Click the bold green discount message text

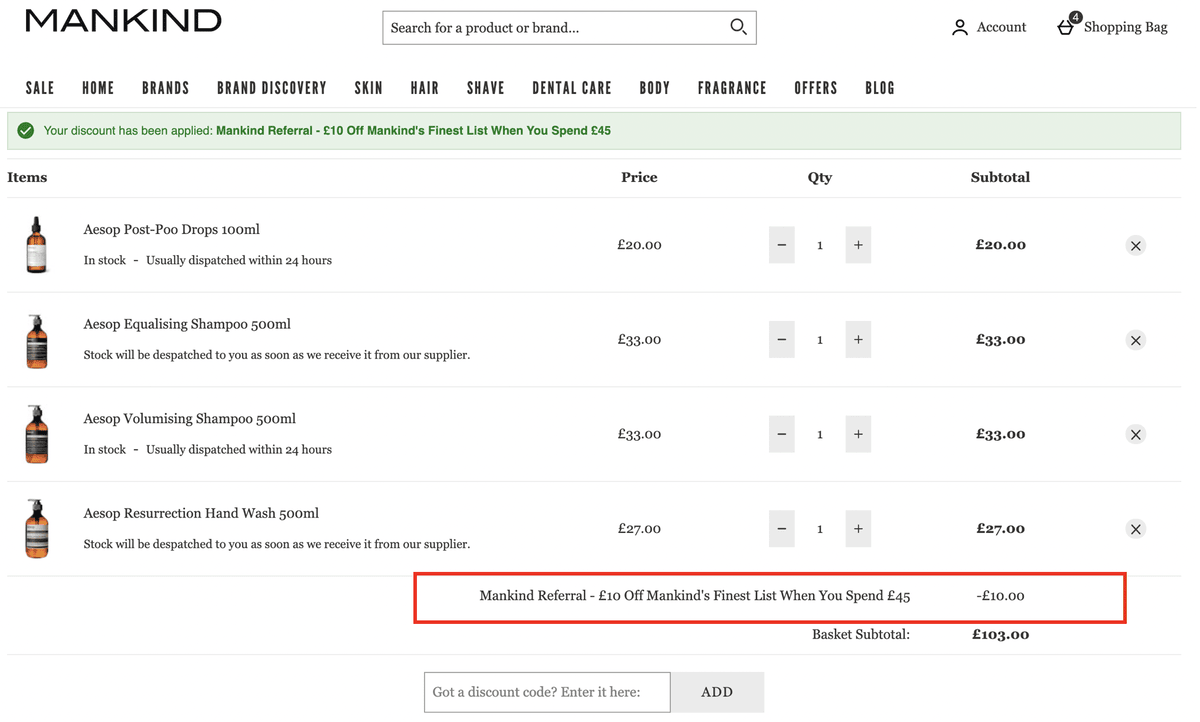tap(413, 131)
